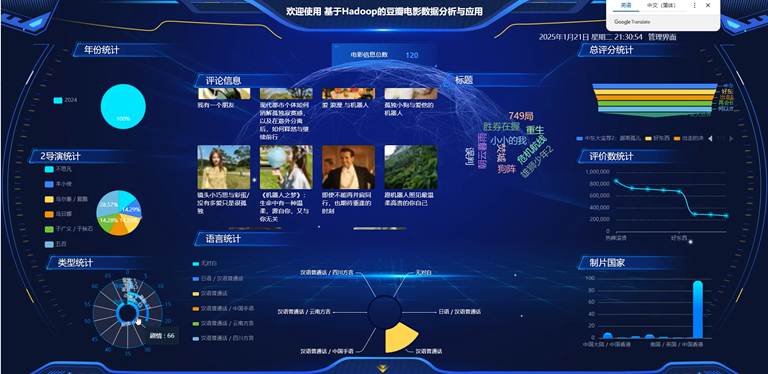Click the 评论信息 panel header
This screenshot has height=374, width=768.
pos(223,81)
